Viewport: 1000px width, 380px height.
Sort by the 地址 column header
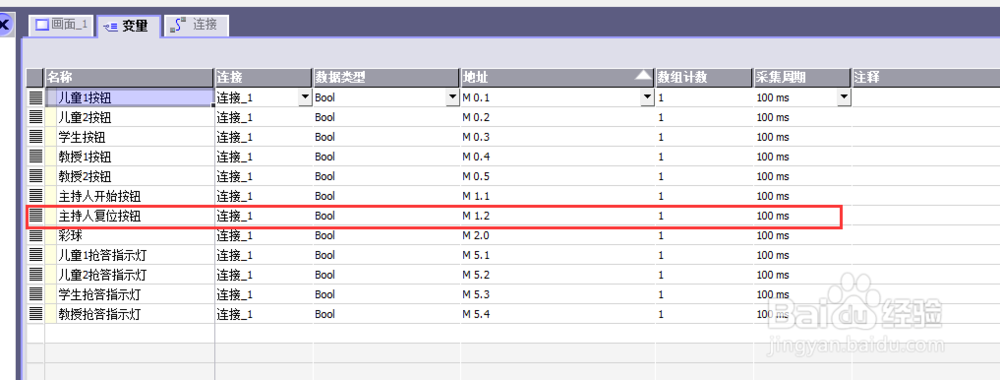point(558,78)
